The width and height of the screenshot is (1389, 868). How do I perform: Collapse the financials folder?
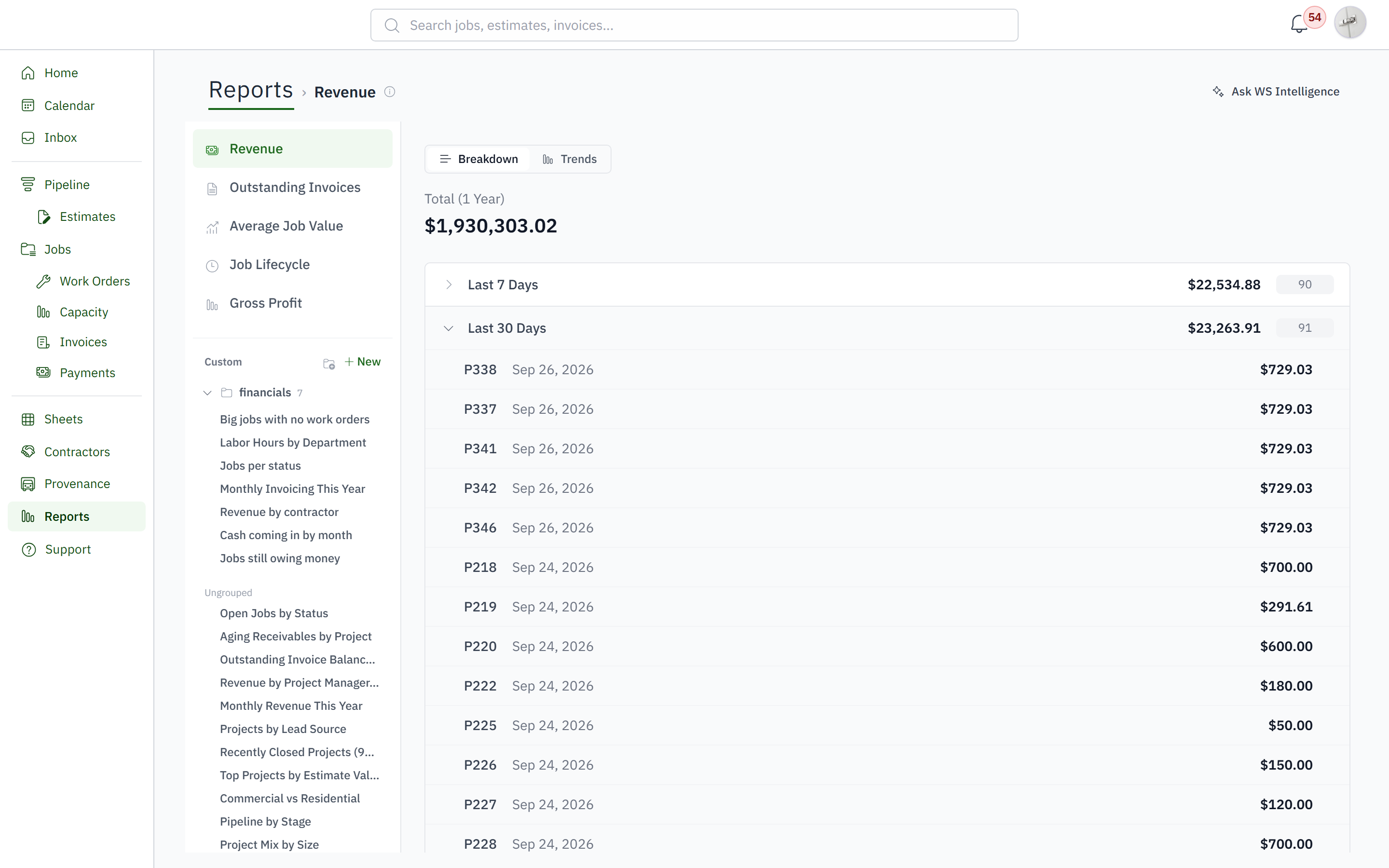click(x=208, y=393)
